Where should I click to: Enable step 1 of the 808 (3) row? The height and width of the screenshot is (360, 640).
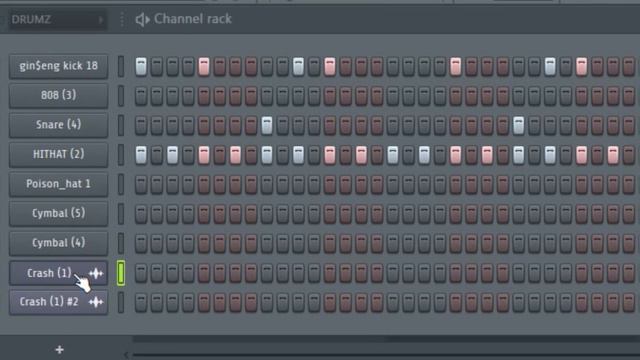click(141, 96)
